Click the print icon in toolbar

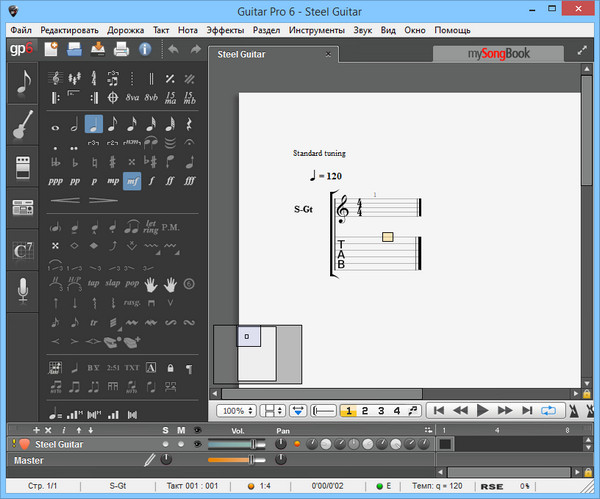pos(121,48)
